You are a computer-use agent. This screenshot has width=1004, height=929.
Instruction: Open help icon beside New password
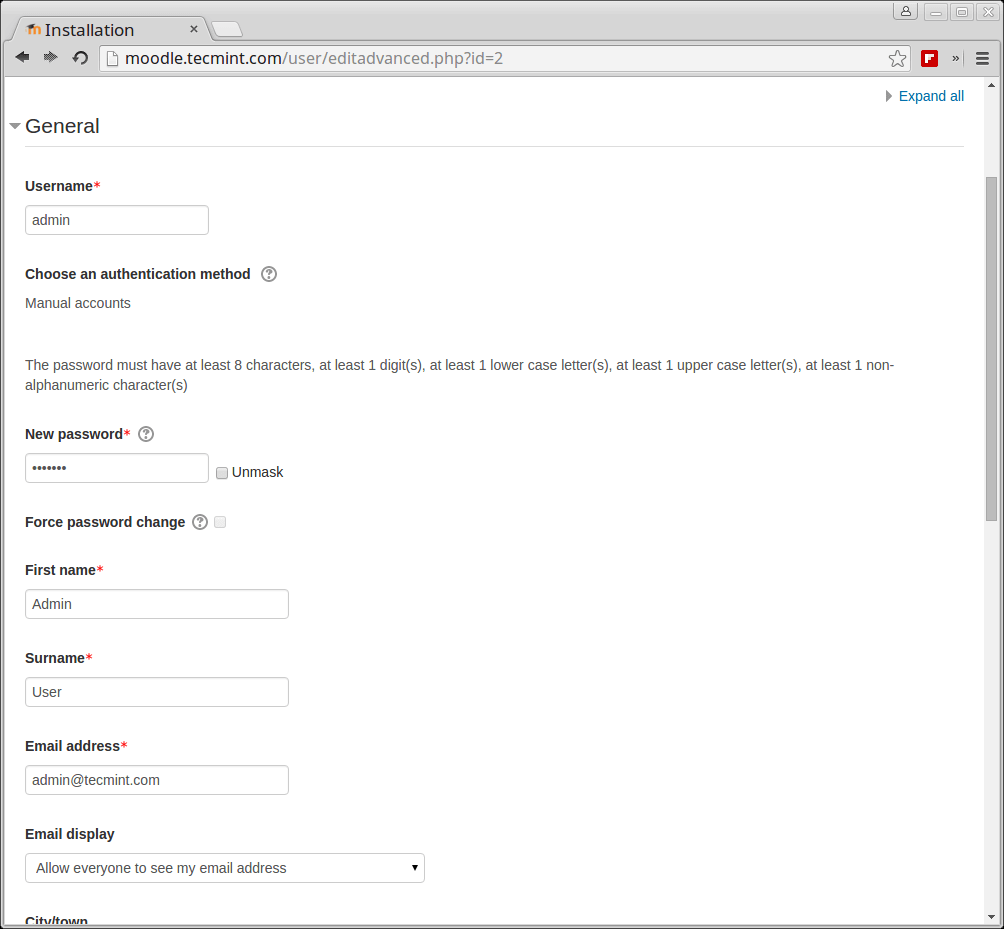146,434
